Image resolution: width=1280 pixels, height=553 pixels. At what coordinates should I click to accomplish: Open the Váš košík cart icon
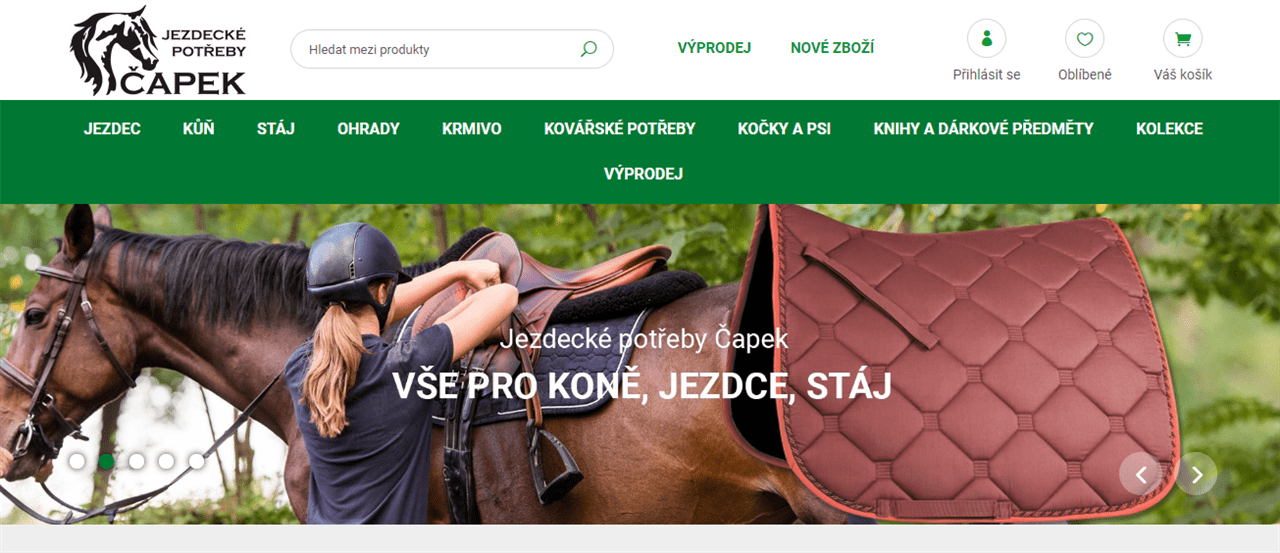pos(1182,39)
